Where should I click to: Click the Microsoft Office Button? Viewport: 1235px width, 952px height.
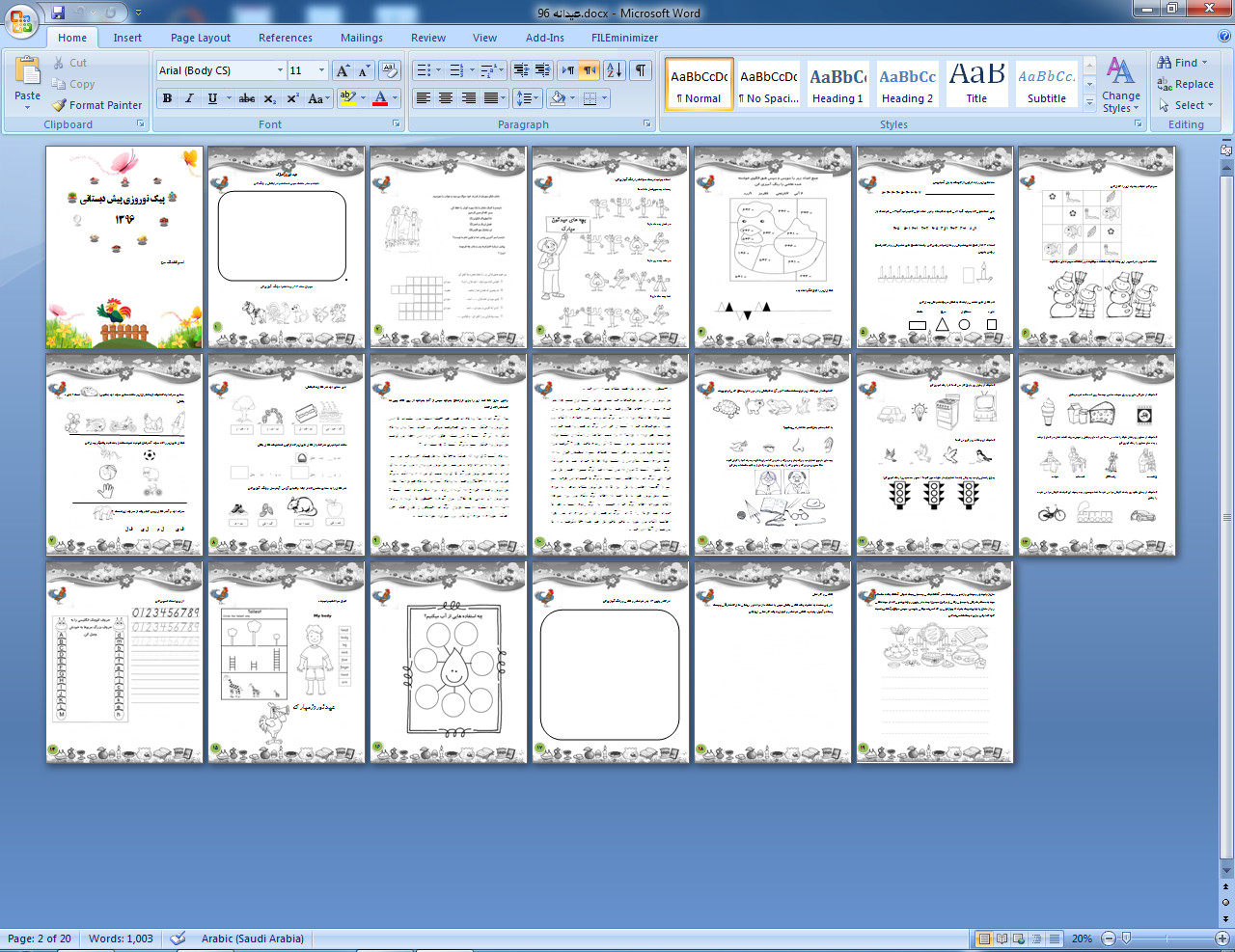point(21,20)
